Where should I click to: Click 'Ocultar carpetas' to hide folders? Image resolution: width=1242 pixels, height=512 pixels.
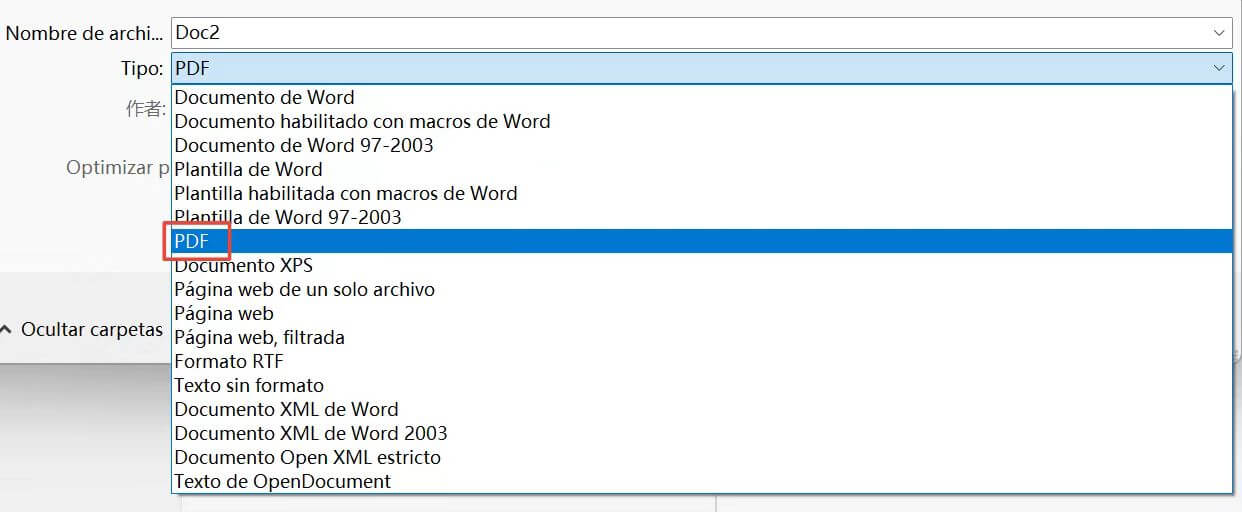[x=92, y=329]
